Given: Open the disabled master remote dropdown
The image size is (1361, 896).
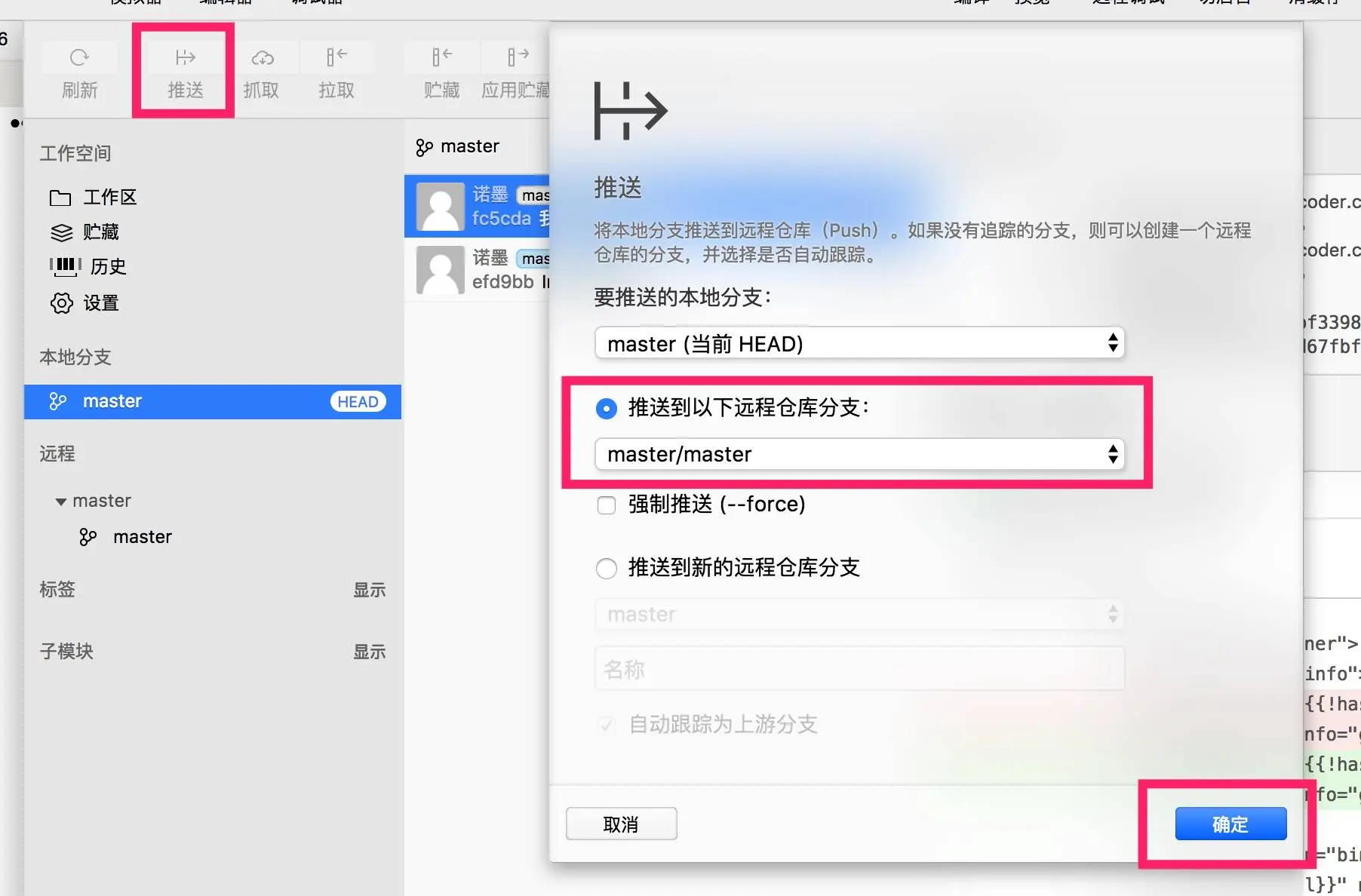Looking at the screenshot, I should (x=859, y=614).
